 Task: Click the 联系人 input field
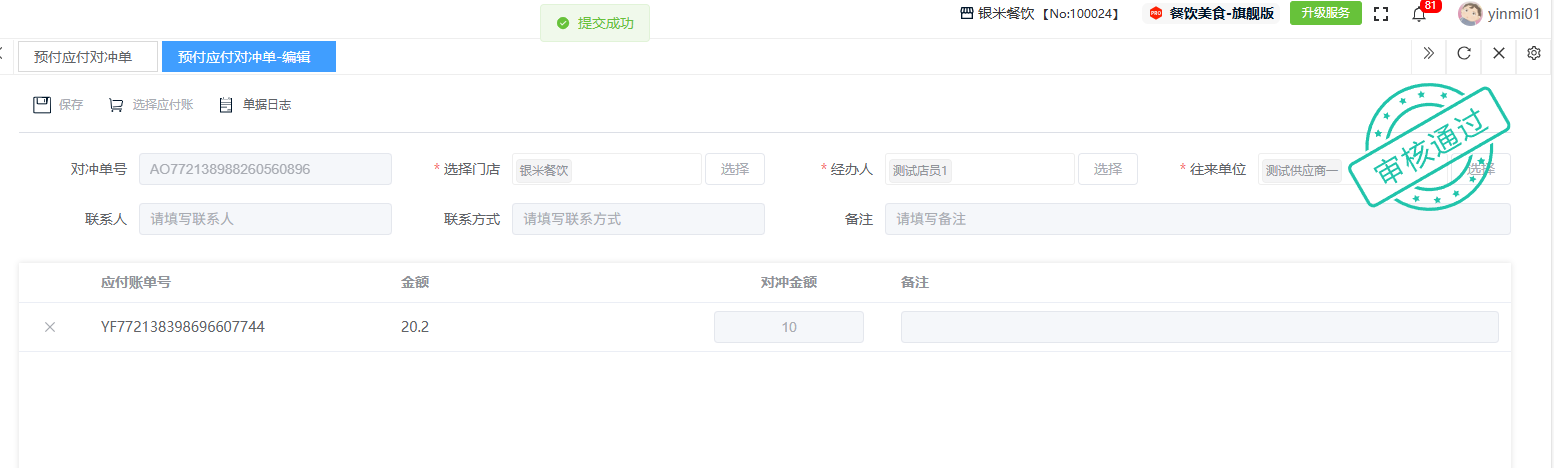coord(265,219)
